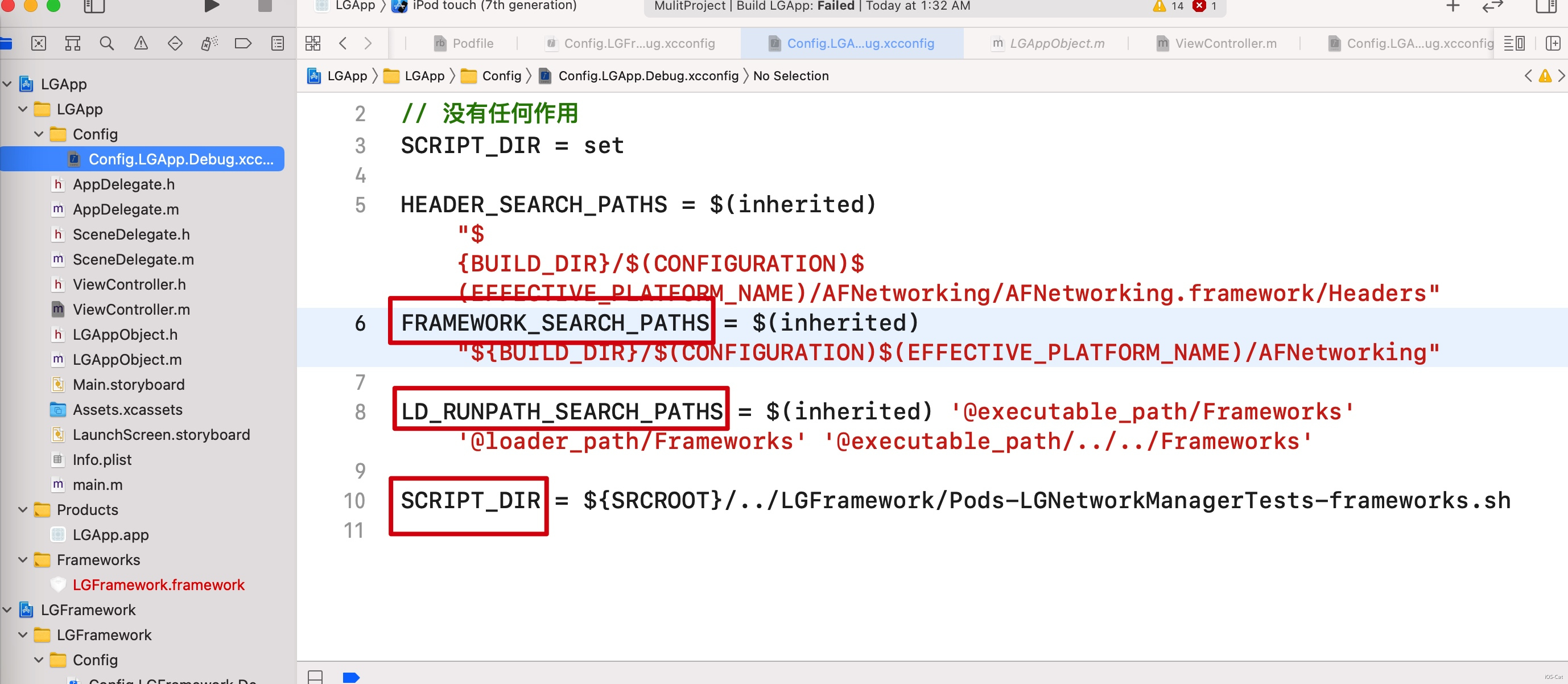Open the issue navigator icon
This screenshot has height=684, width=1568.
click(x=140, y=48)
